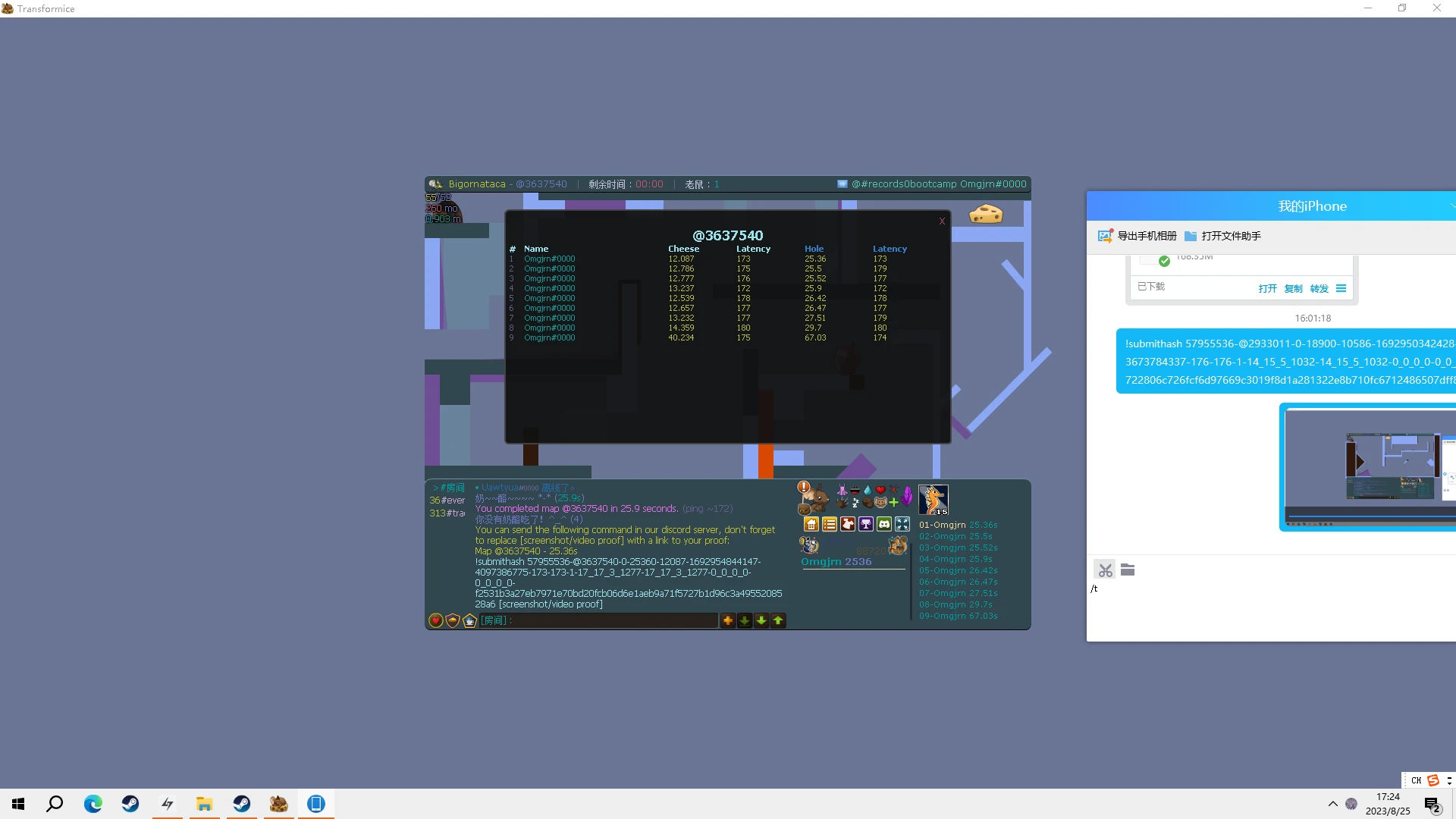Click the purple feather icon
This screenshot has height=819, width=1456.
point(907,497)
